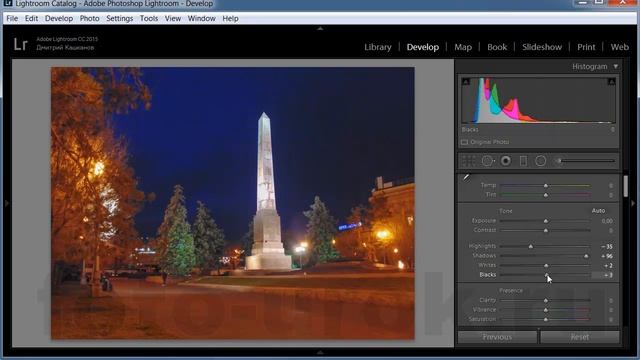Viewport: 640px width, 360px height.
Task: Toggle the shadow clipping indicator in histogram
Action: (x=466, y=82)
